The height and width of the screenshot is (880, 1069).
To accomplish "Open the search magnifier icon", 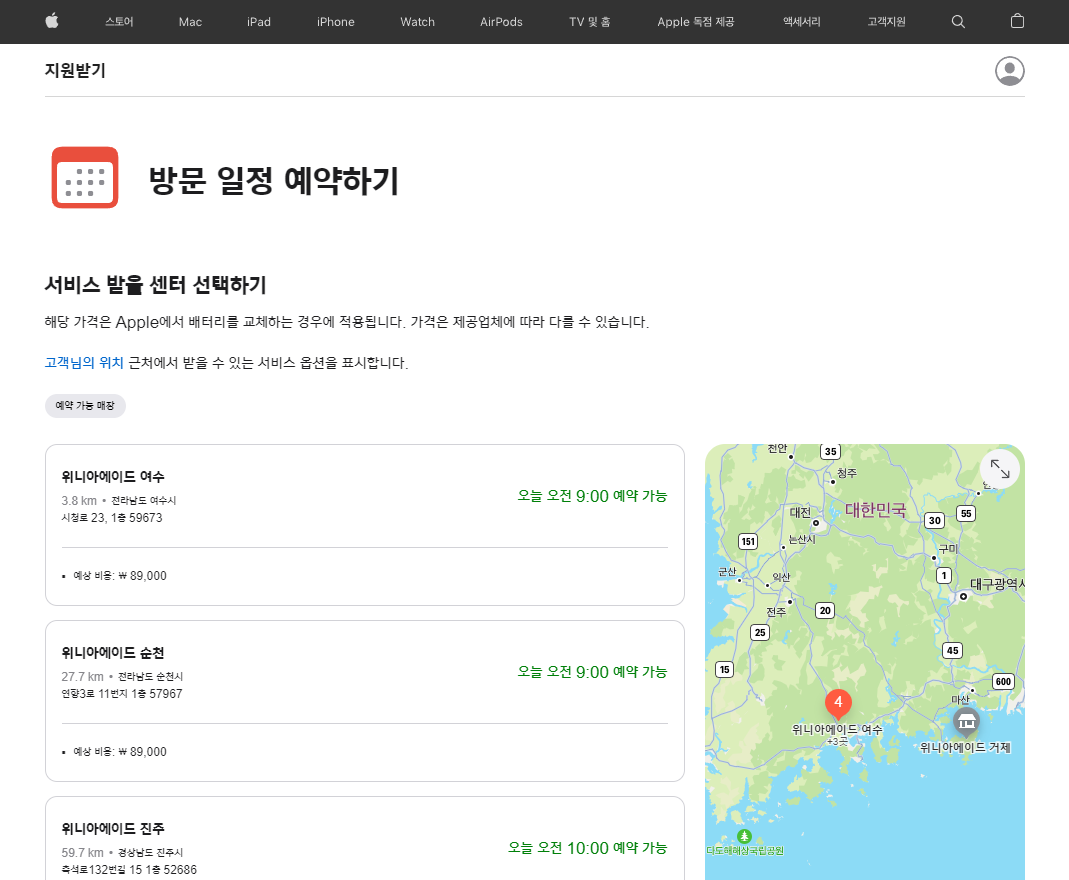I will click(958, 22).
